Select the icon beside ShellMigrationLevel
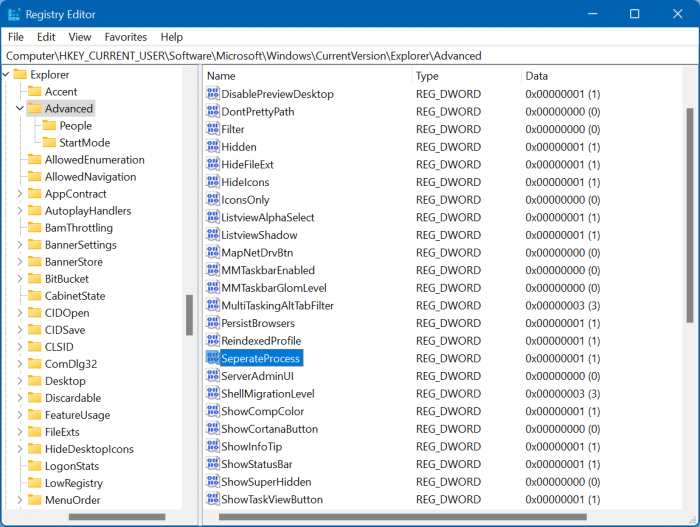700x527 pixels. (x=212, y=393)
